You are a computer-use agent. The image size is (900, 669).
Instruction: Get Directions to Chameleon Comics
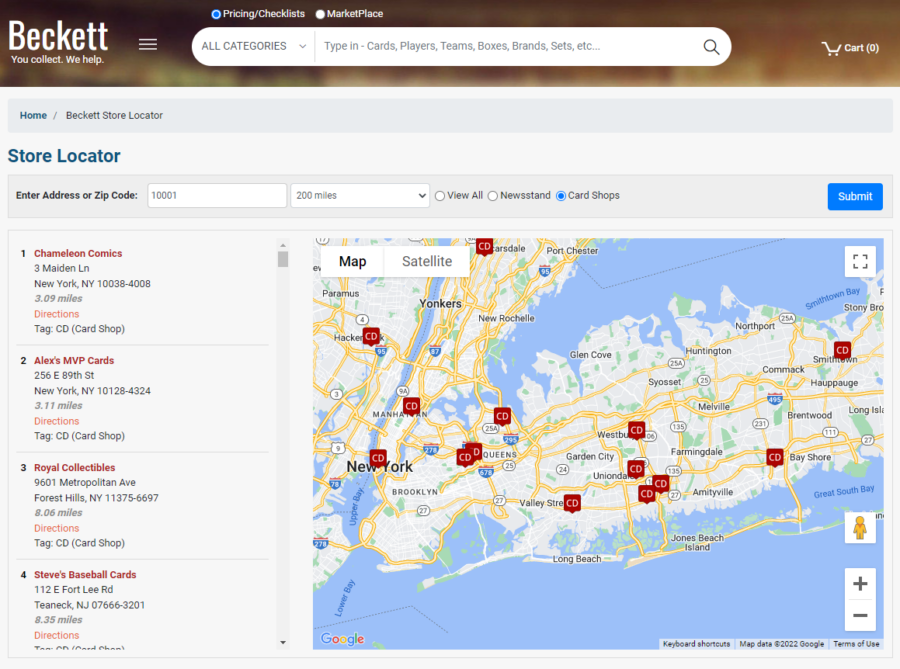click(x=56, y=314)
